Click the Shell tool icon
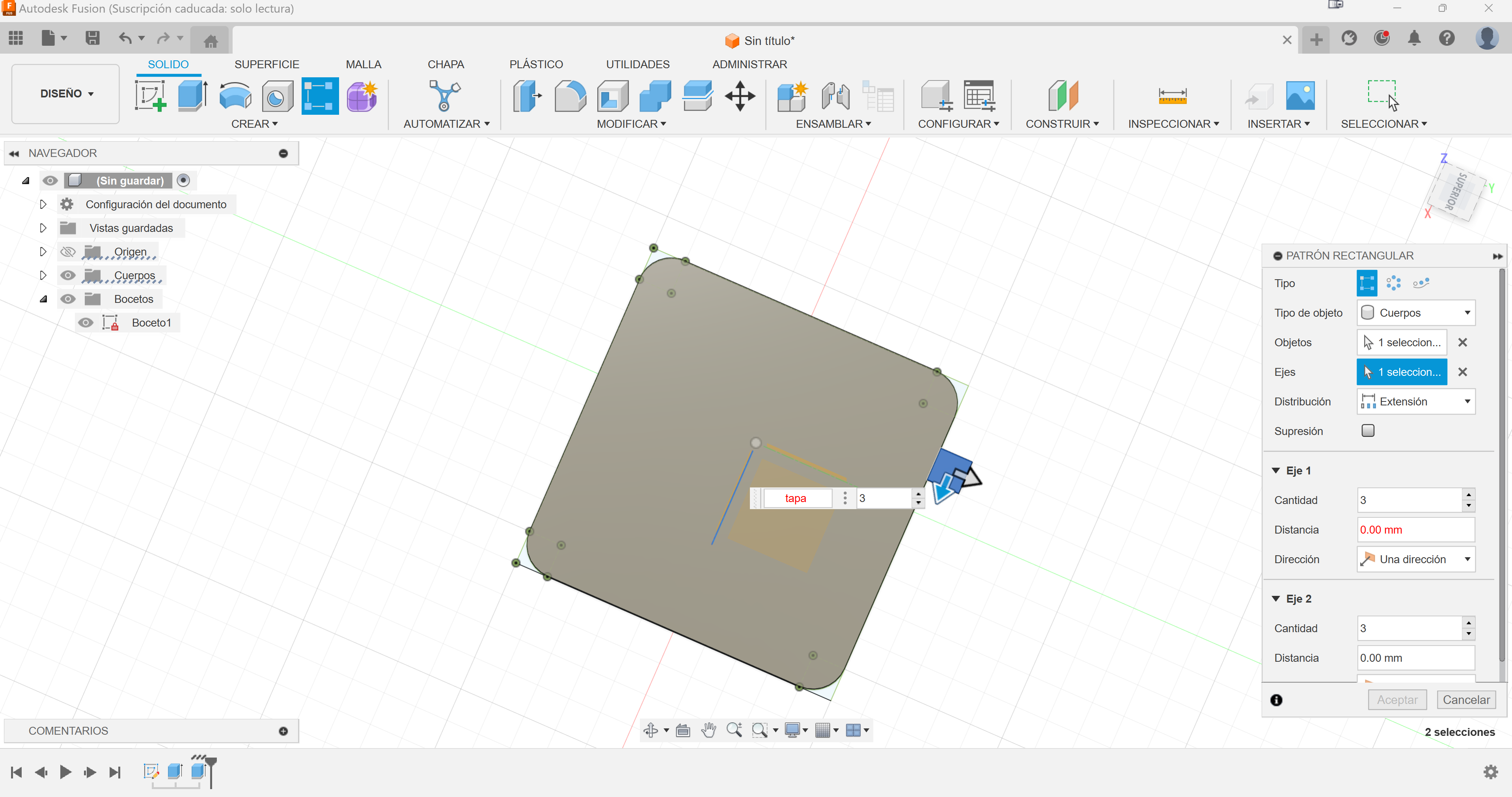Screen dimensions: 1512x797 pos(612,96)
